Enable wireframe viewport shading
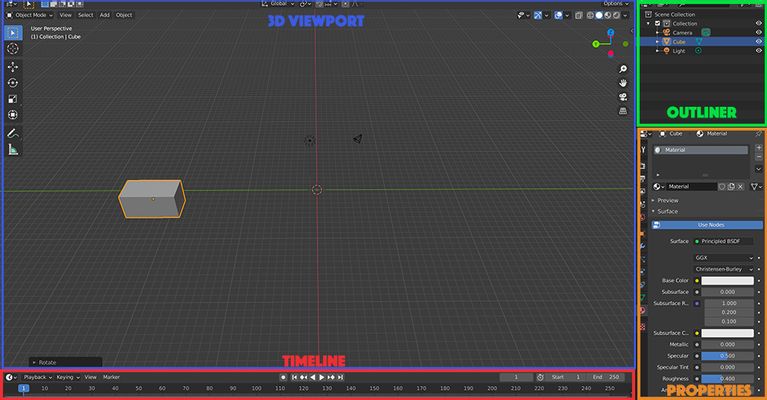 590,16
